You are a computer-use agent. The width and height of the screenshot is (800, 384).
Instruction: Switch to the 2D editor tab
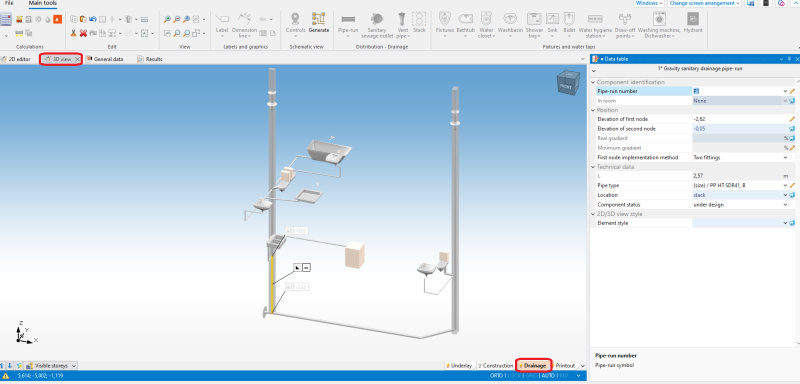point(16,59)
